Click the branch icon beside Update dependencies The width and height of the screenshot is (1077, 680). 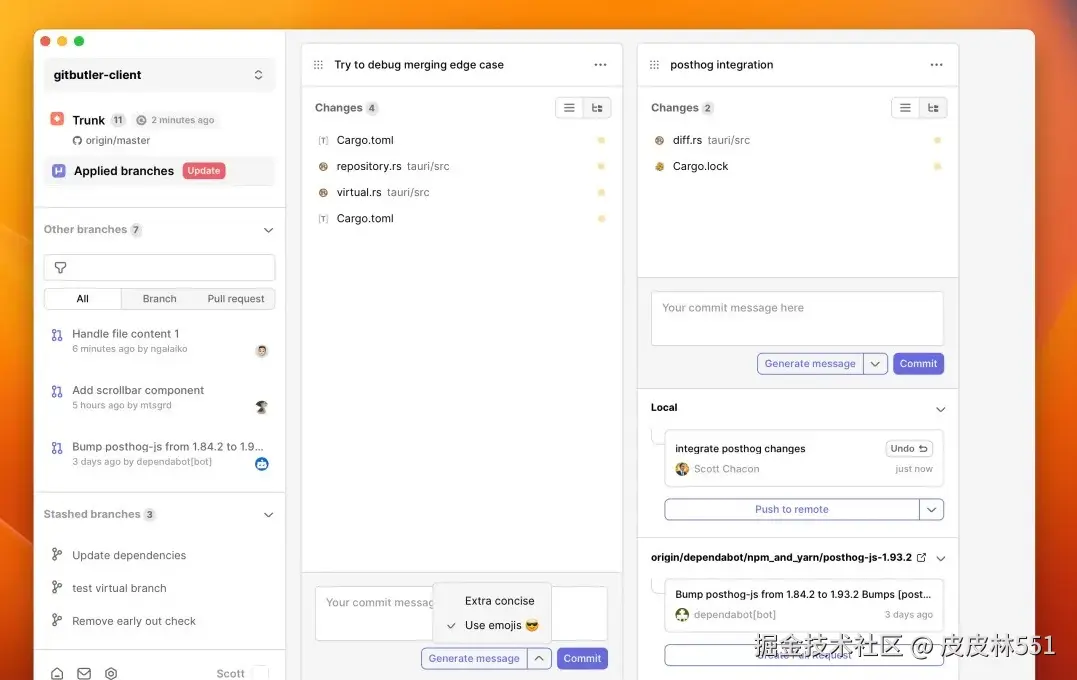point(57,554)
